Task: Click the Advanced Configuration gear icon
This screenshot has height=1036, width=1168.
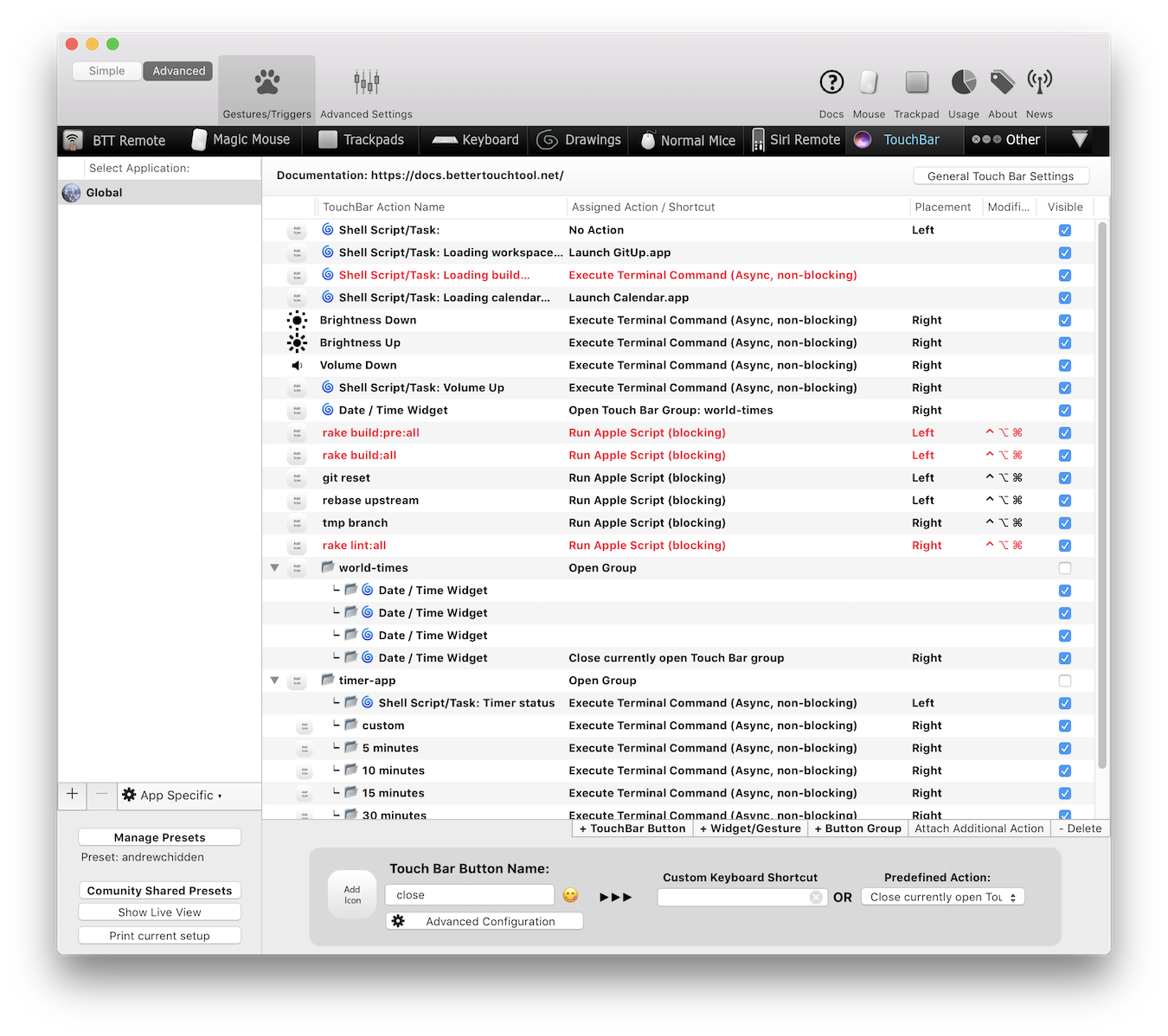Action: pyautogui.click(x=398, y=921)
